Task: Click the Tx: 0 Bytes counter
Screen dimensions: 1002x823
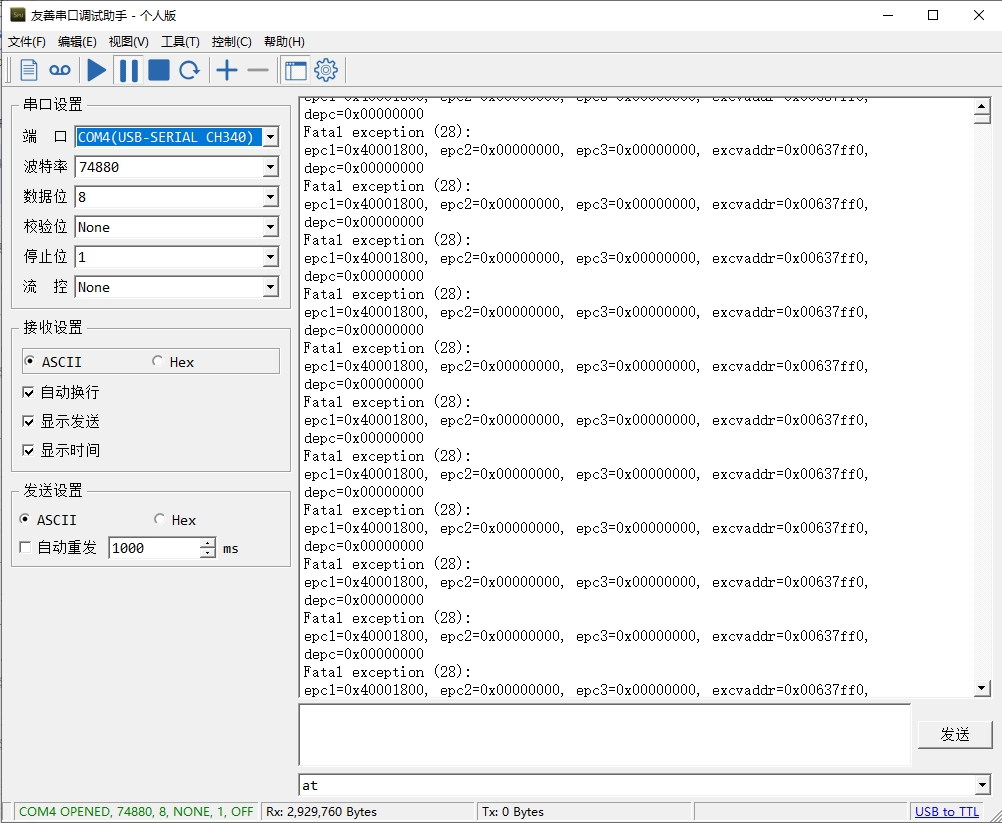Action: (x=513, y=811)
